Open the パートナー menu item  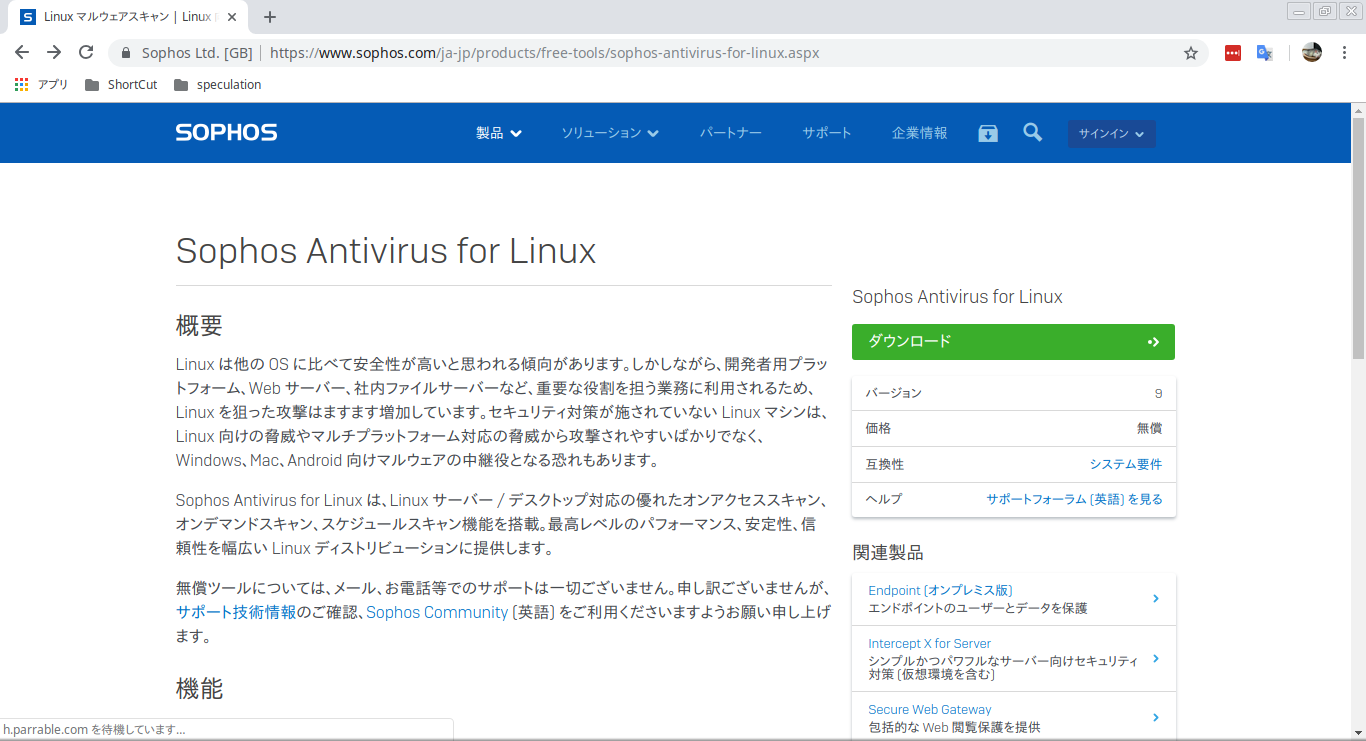(x=730, y=133)
